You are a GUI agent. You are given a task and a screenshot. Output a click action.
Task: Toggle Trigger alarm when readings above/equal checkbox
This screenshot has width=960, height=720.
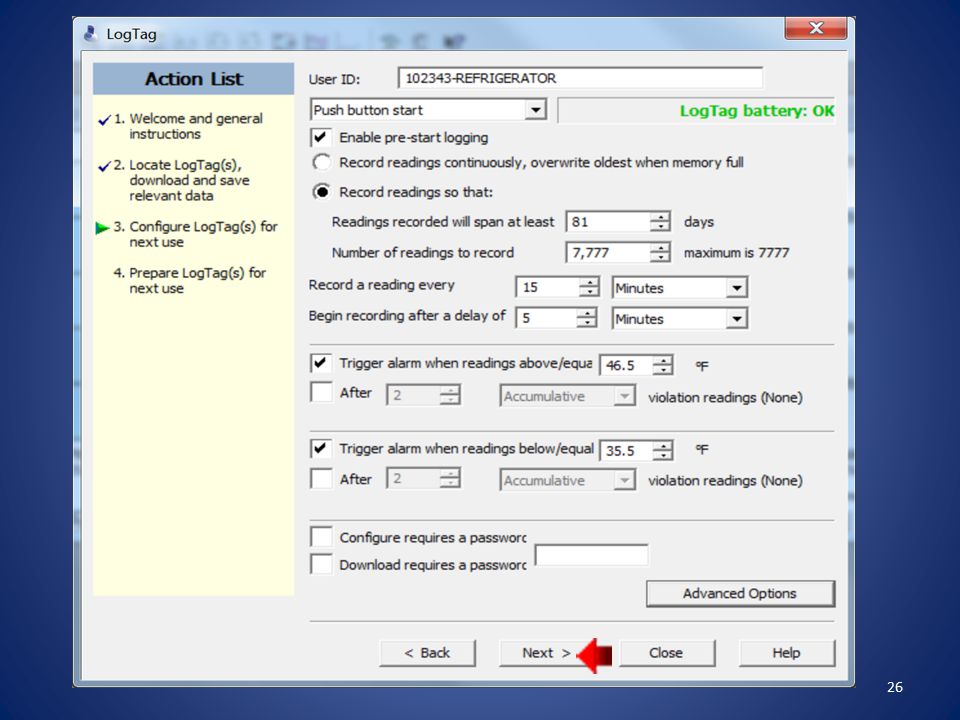(x=321, y=363)
